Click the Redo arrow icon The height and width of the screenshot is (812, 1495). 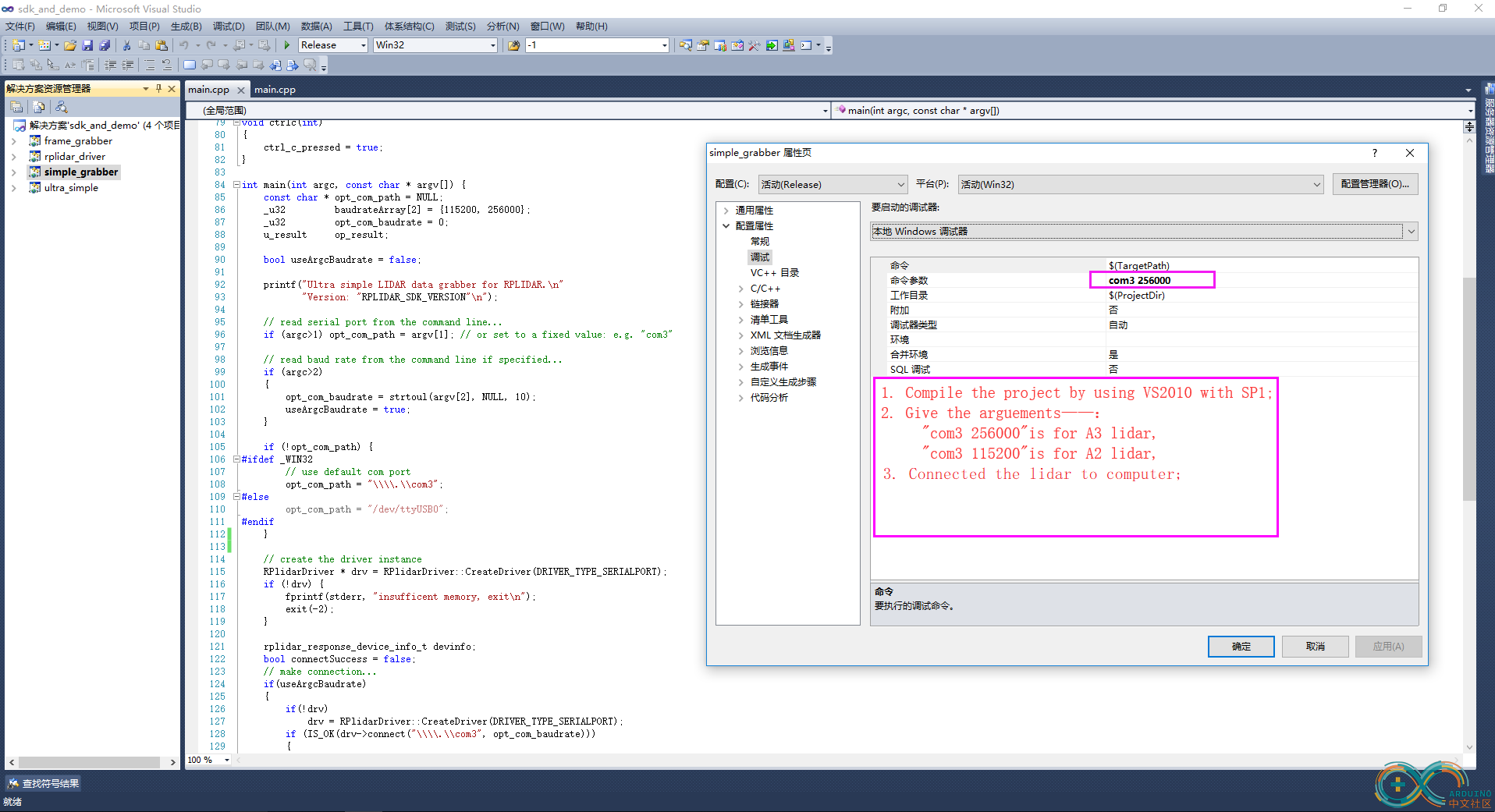point(211,45)
